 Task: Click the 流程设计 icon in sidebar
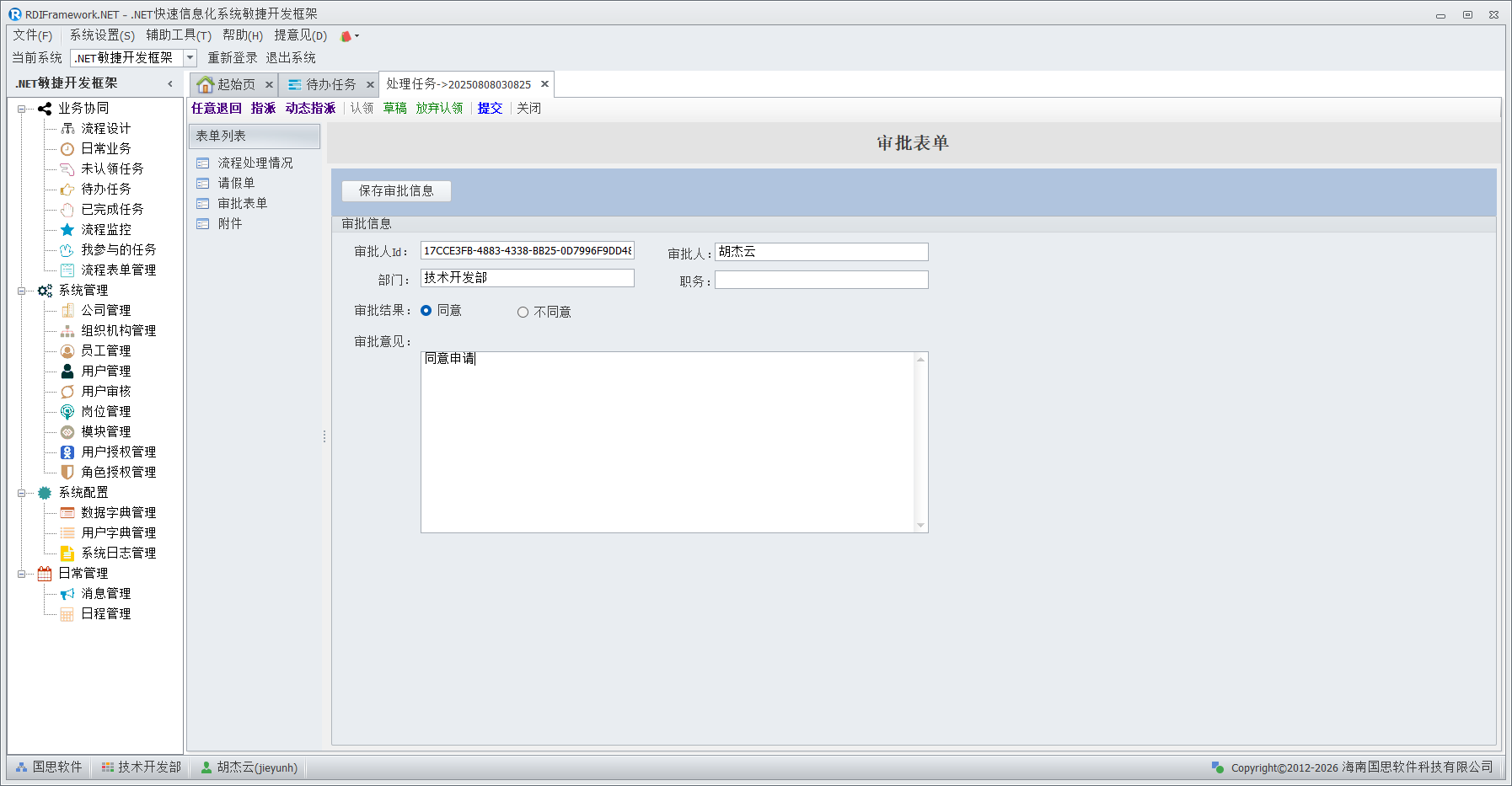tap(67, 129)
